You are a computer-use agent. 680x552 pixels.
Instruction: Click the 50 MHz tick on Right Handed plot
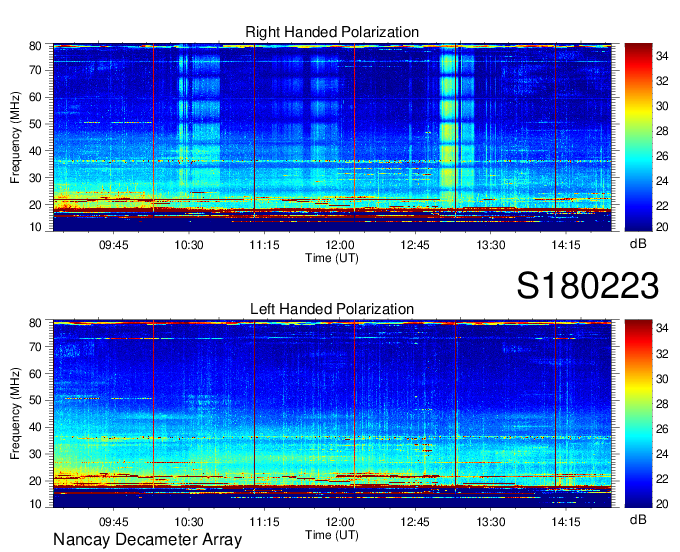pos(35,124)
